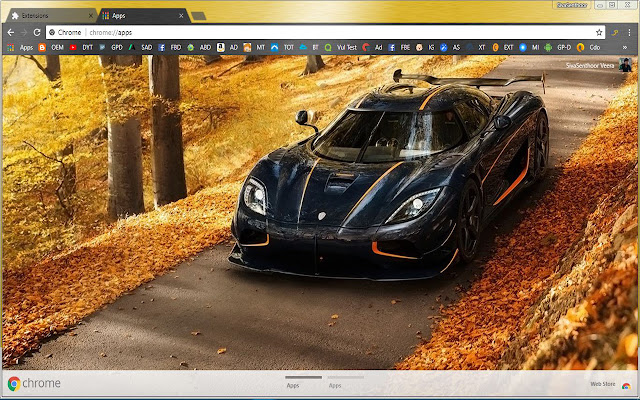Open the AS bookmark
640x400 pixels.
450,47
